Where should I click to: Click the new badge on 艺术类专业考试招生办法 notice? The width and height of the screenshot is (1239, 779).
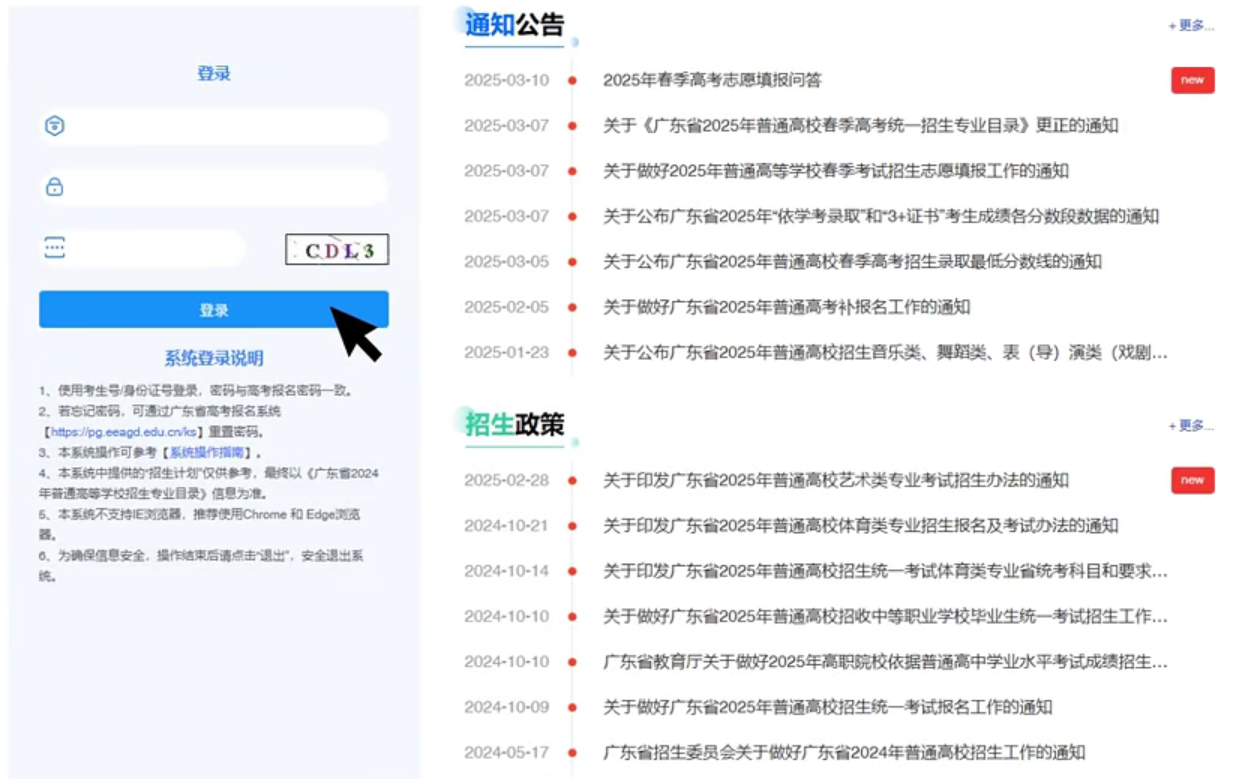1192,480
